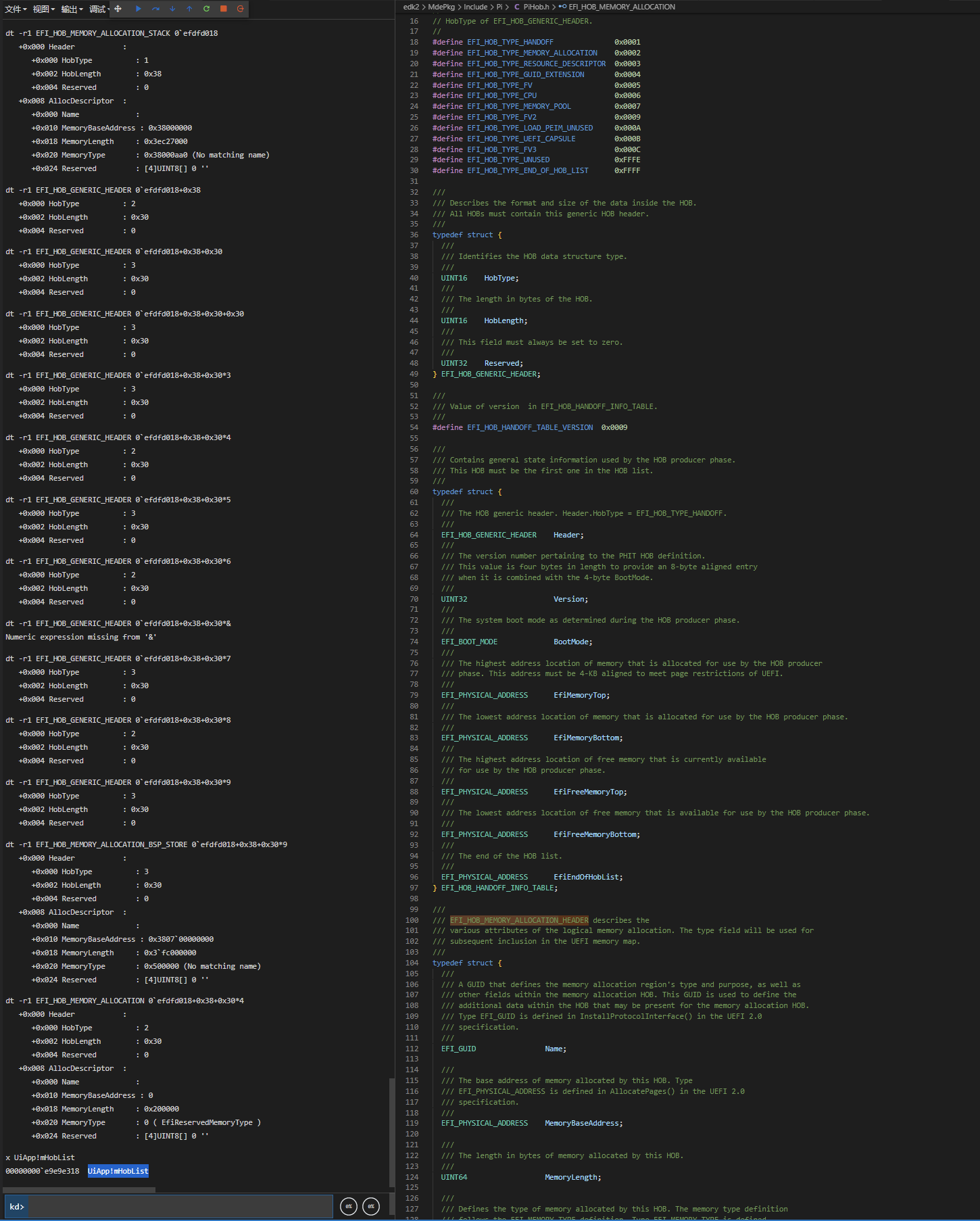Screen dimensions: 980x1221
Task: Open the 调试 menu
Action: pyautogui.click(x=99, y=9)
